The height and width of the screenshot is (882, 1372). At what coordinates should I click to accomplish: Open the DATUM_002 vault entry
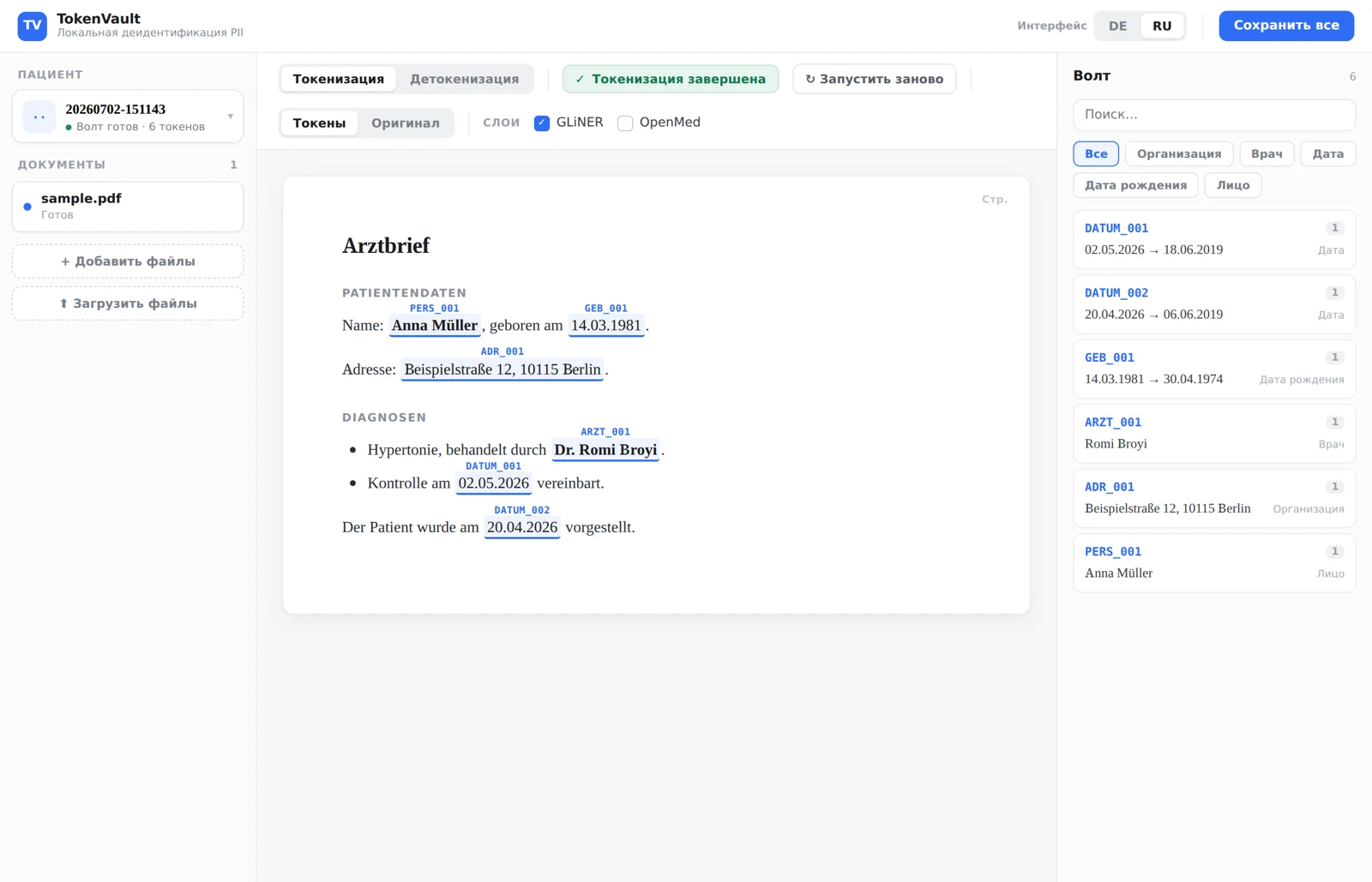[x=1214, y=304]
